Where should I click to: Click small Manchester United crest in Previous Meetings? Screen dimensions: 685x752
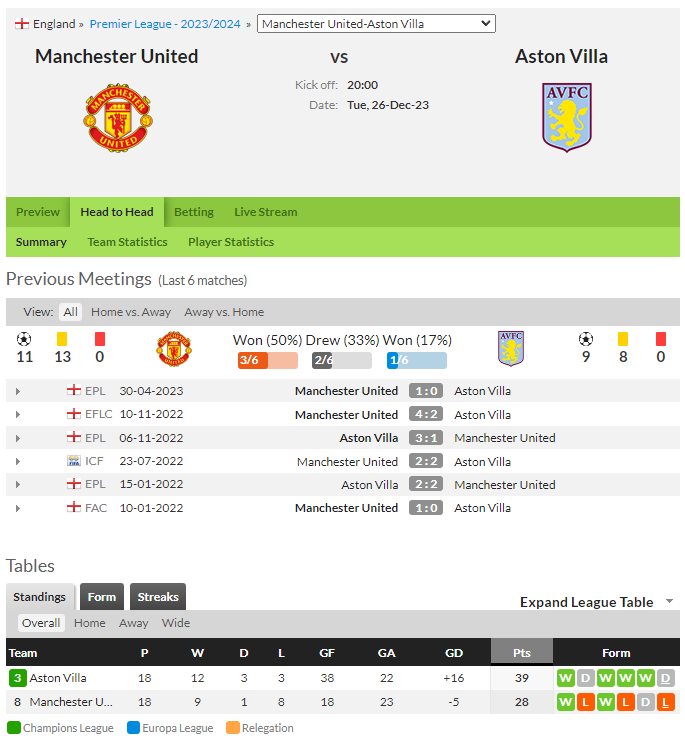pos(174,349)
